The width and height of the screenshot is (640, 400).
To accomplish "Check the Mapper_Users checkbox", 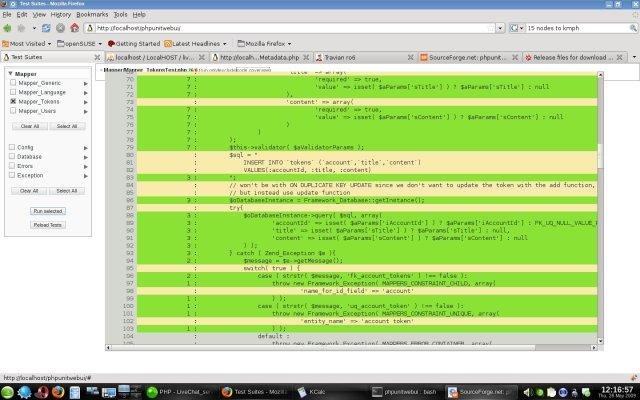I will click(13, 111).
